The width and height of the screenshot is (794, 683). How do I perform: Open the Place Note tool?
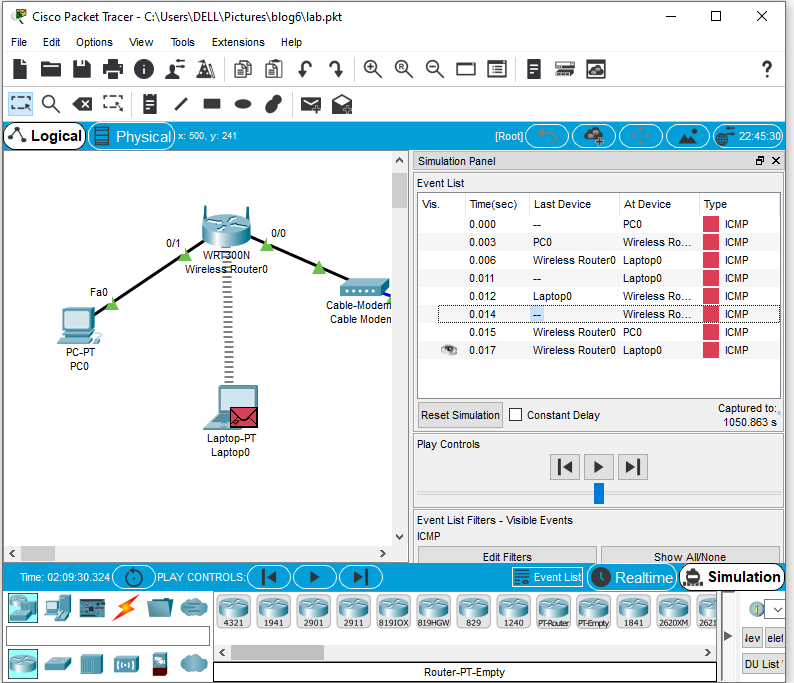(x=150, y=104)
